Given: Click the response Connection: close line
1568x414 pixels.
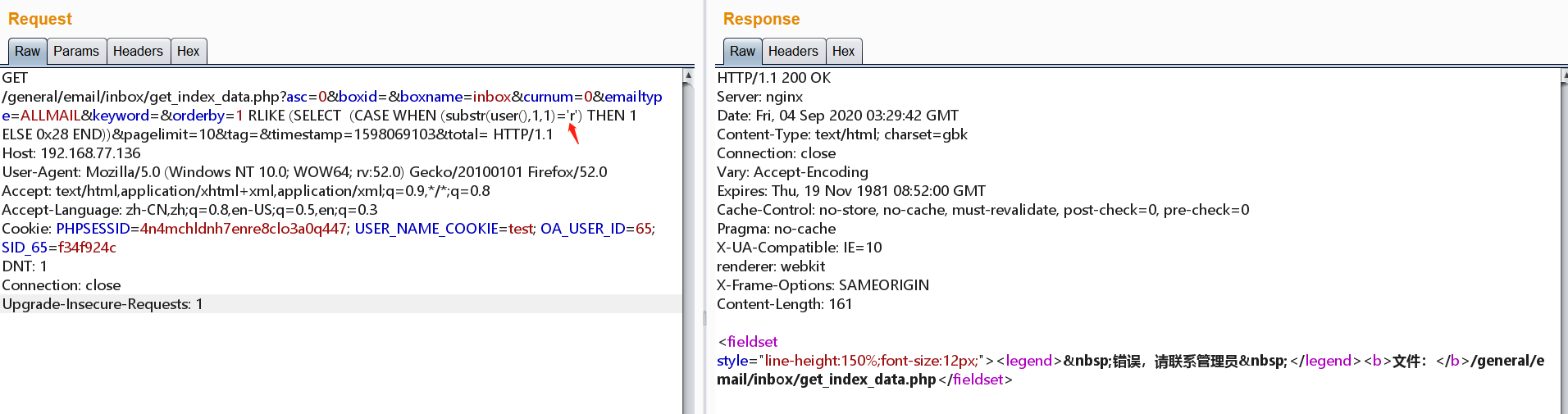Looking at the screenshot, I should [777, 153].
